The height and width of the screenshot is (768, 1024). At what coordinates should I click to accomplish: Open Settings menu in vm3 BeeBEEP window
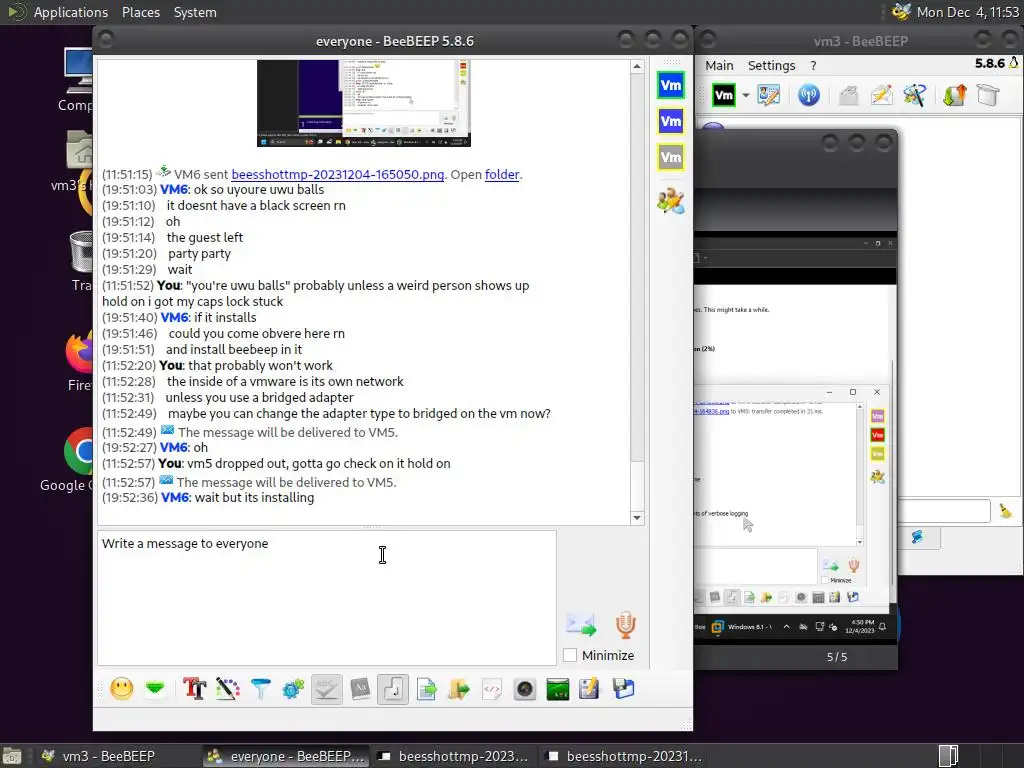coord(771,65)
